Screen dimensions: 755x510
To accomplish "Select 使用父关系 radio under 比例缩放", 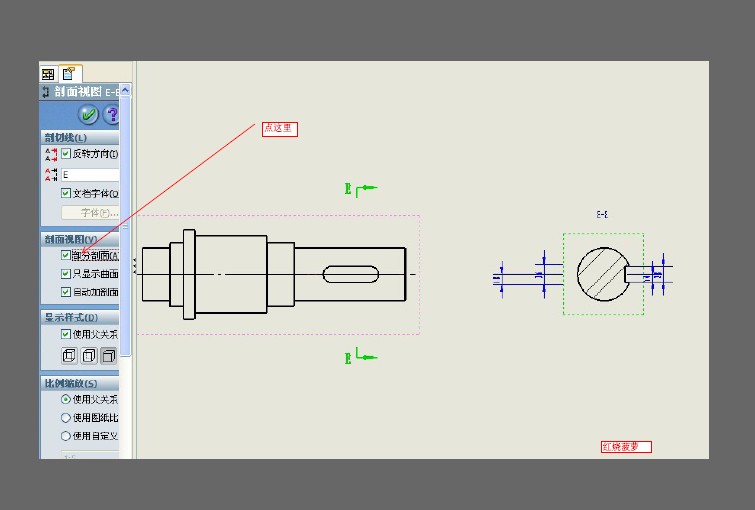I will pyautogui.click(x=66, y=399).
